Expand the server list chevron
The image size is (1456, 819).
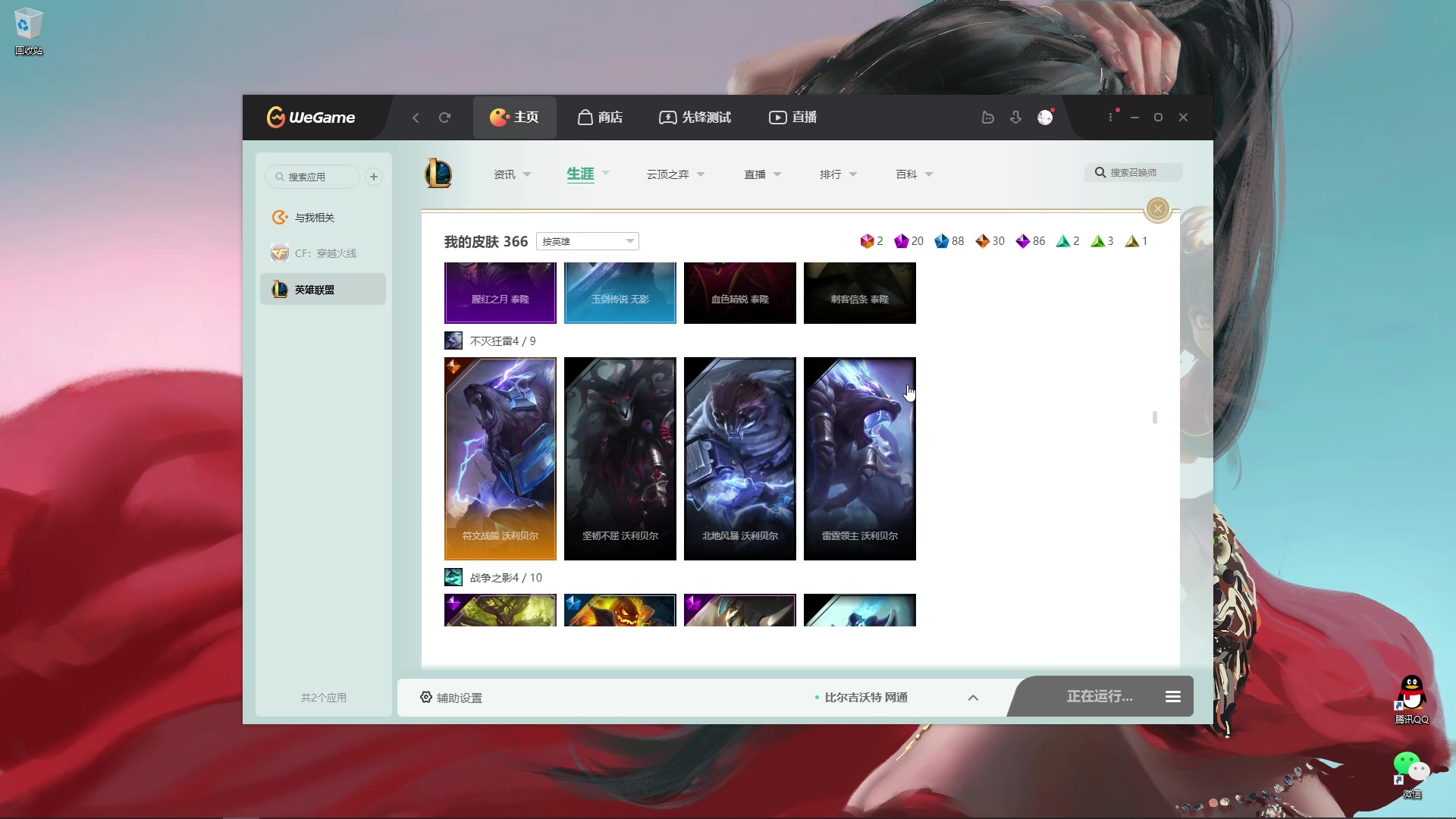(x=973, y=698)
